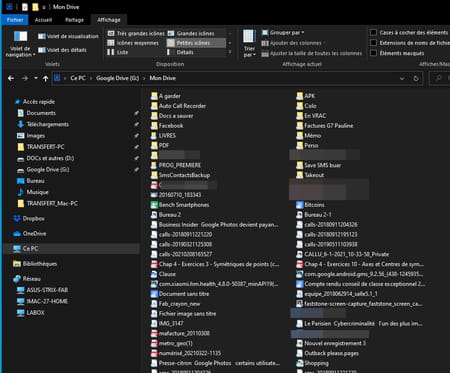The image size is (450, 373).
Task: Select file Nouvel enregistrement 3
Action: pyautogui.click(x=335, y=343)
